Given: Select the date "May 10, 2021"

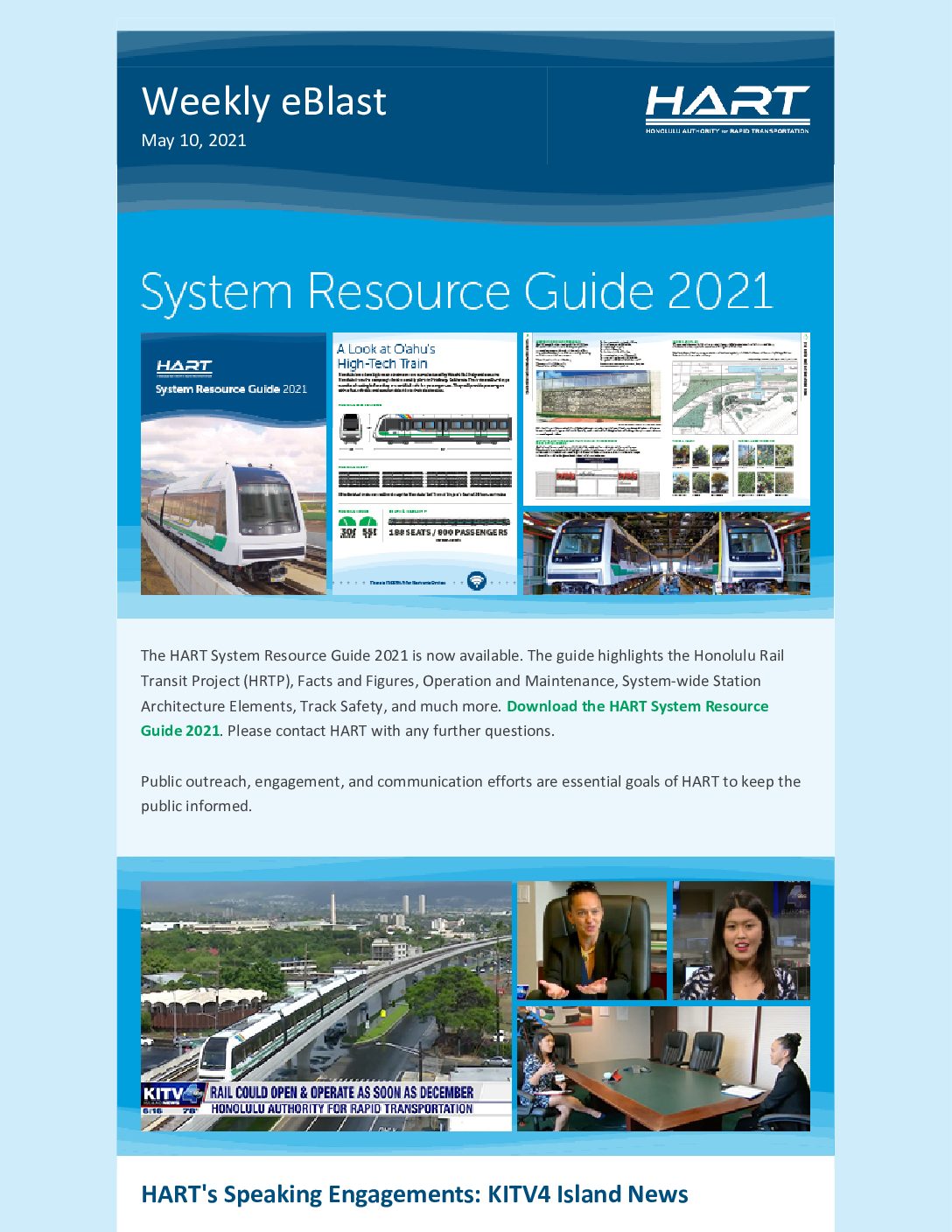Looking at the screenshot, I should pyautogui.click(x=193, y=140).
